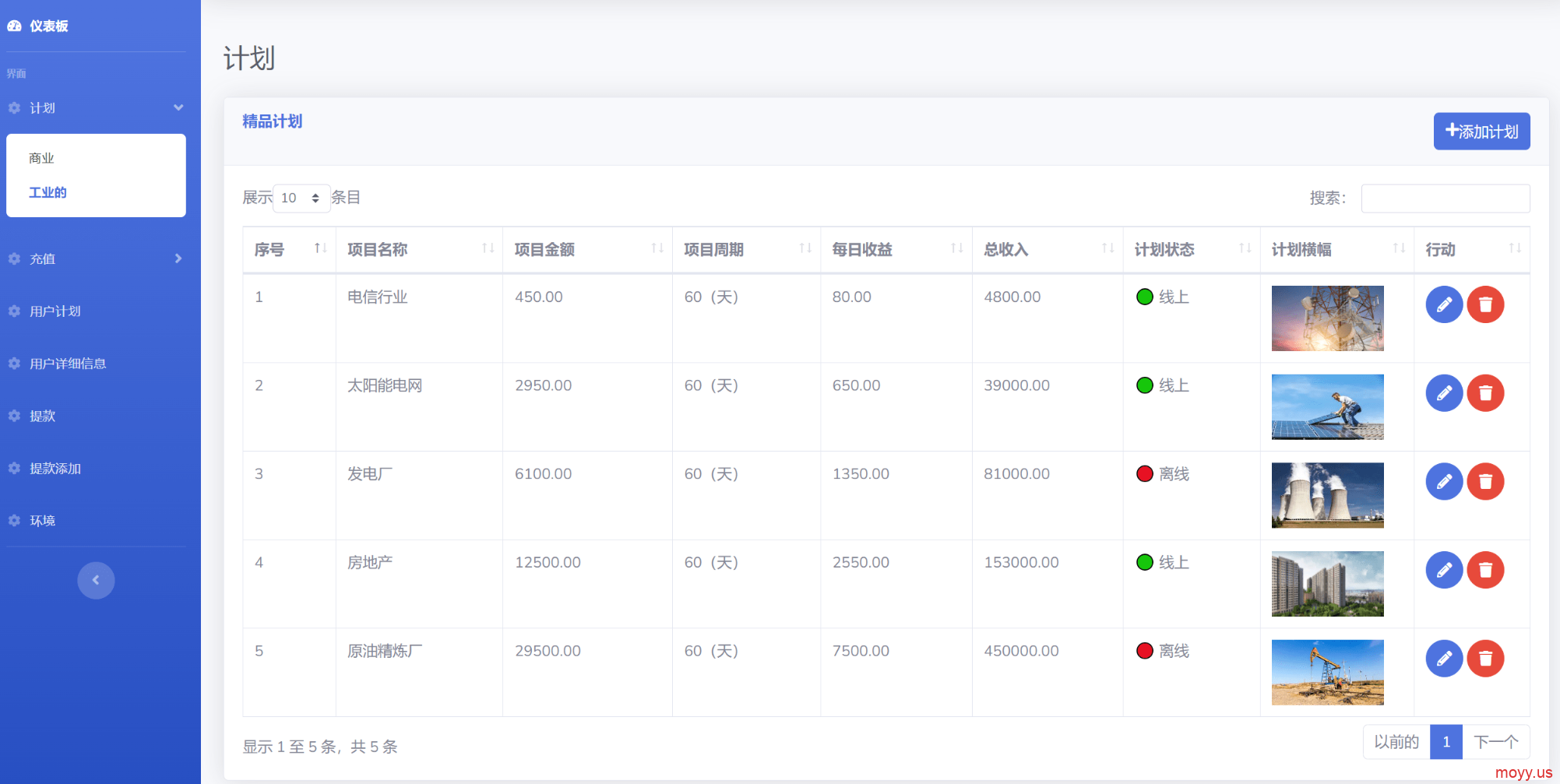
Task: Select page 1 in pagination
Action: point(1446,742)
